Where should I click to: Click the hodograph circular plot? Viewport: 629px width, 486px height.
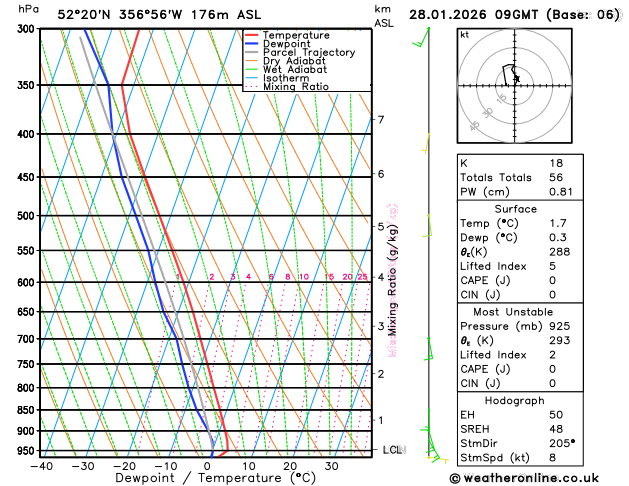coord(515,86)
